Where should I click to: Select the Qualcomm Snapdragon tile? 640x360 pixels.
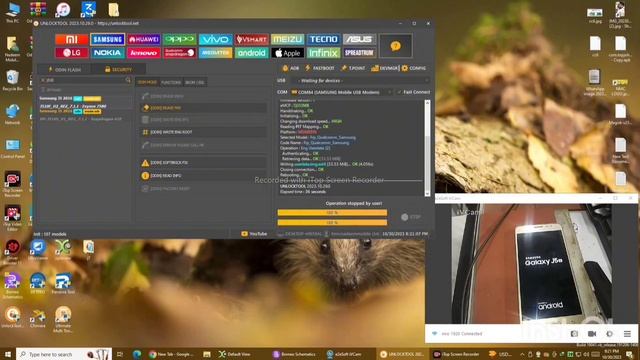180,53
